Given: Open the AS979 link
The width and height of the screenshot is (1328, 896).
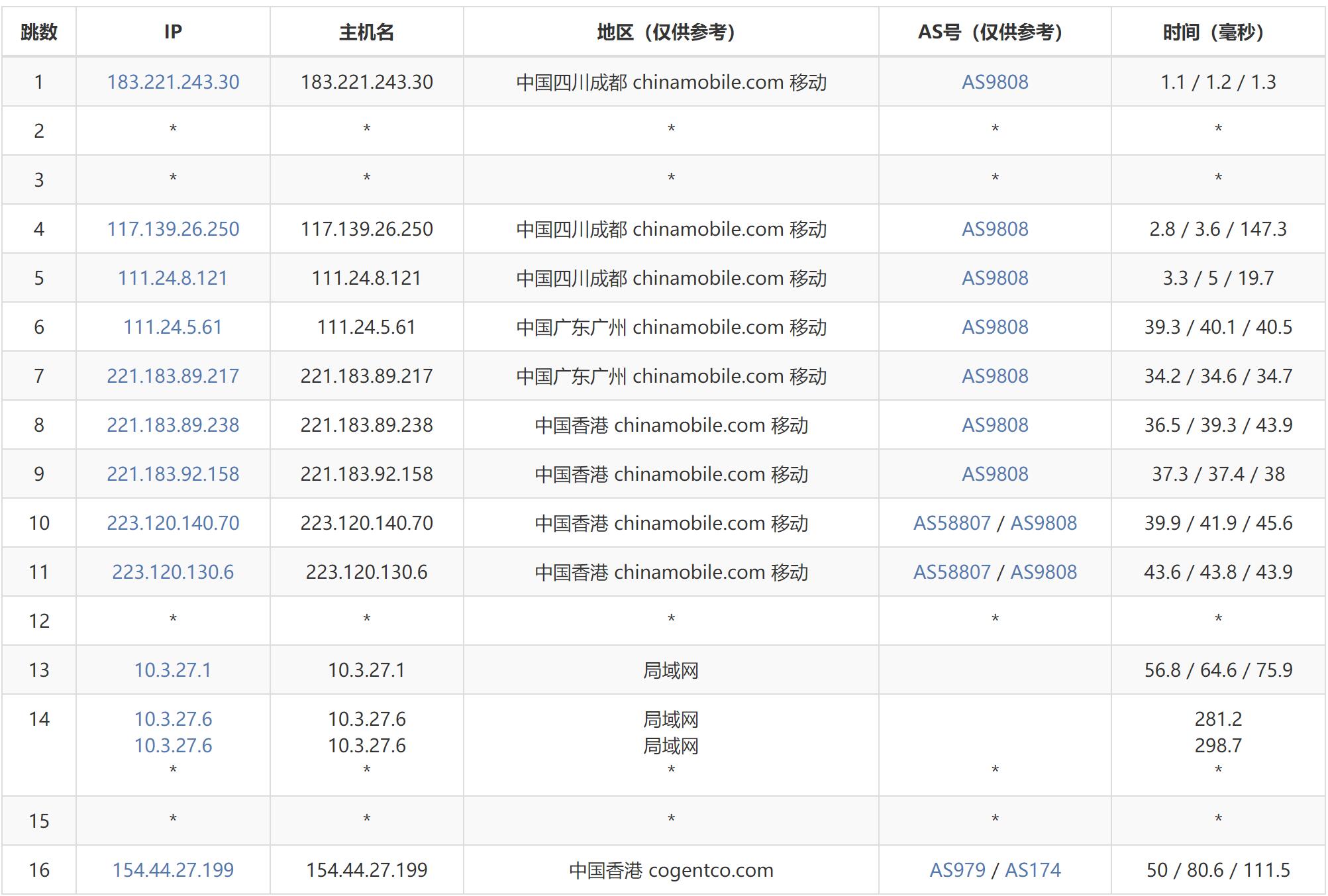Looking at the screenshot, I should (957, 870).
